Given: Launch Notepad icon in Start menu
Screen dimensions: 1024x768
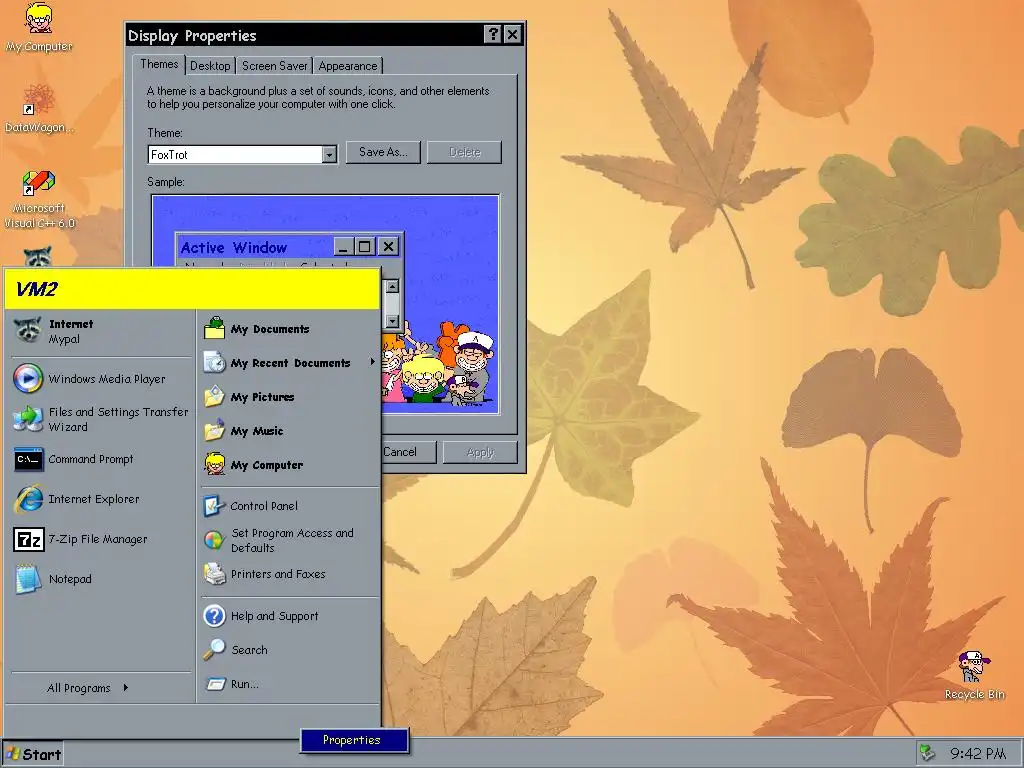Looking at the screenshot, I should 29,579.
